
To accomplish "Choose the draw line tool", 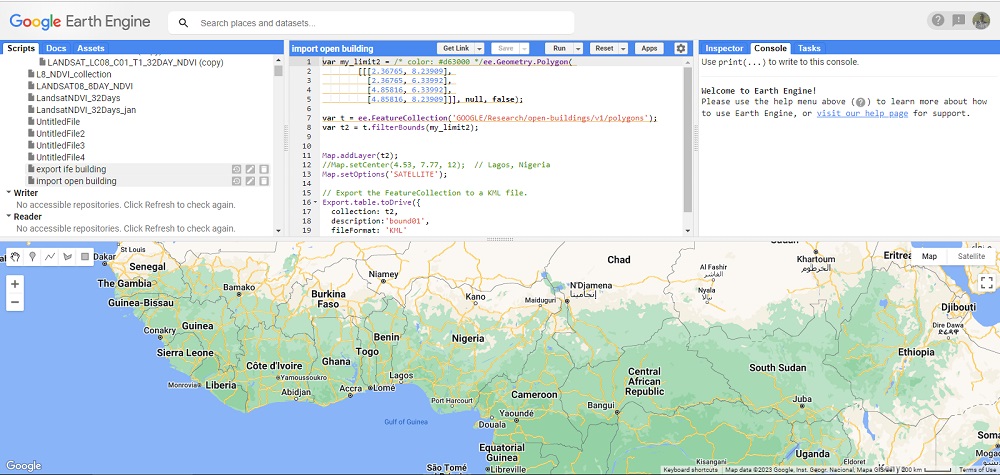I will [50, 257].
